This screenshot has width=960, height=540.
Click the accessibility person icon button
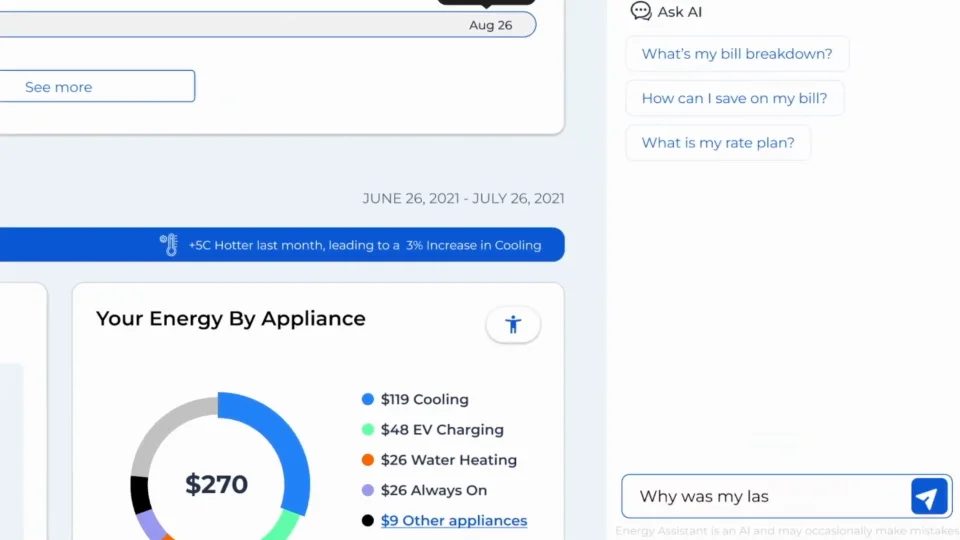(513, 324)
